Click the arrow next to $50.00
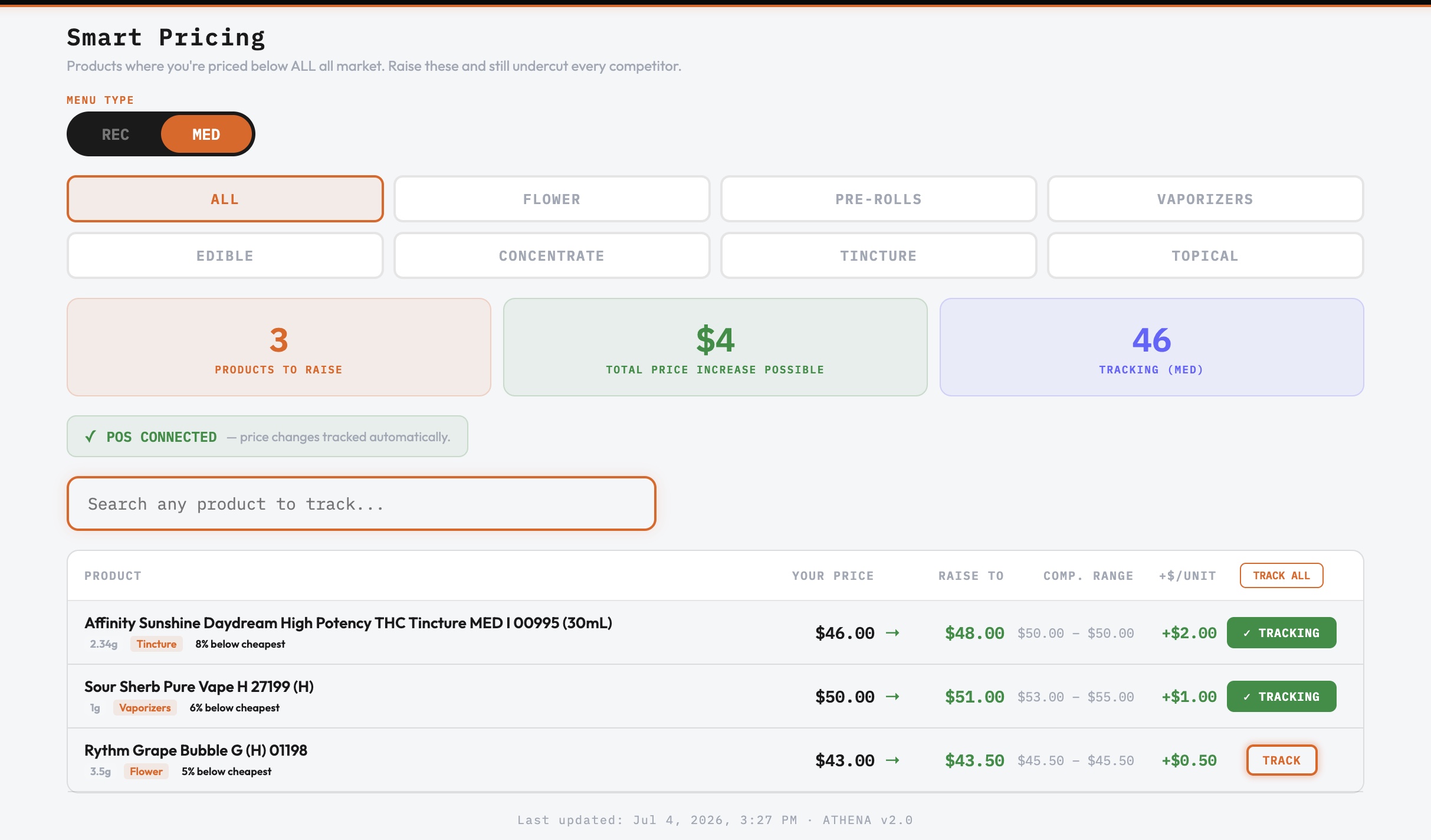 [x=893, y=697]
